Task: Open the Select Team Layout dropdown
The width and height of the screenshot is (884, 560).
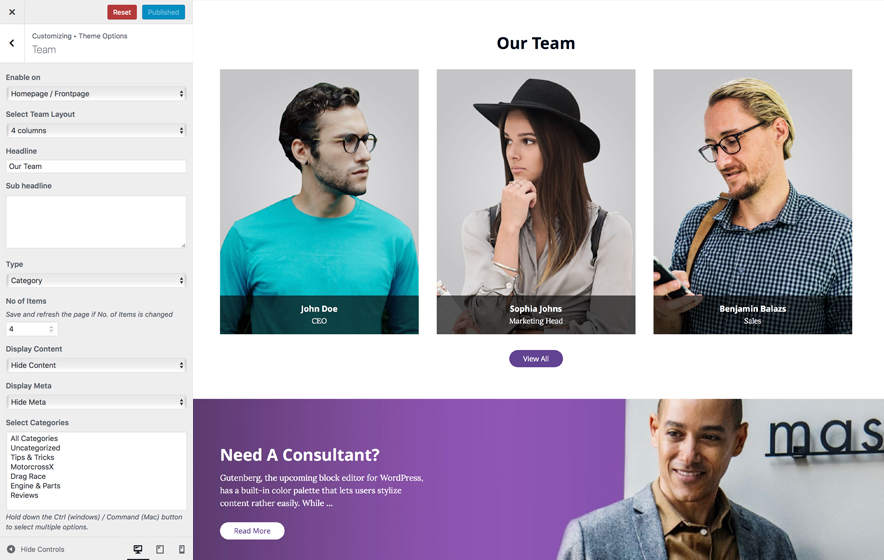Action: click(96, 130)
